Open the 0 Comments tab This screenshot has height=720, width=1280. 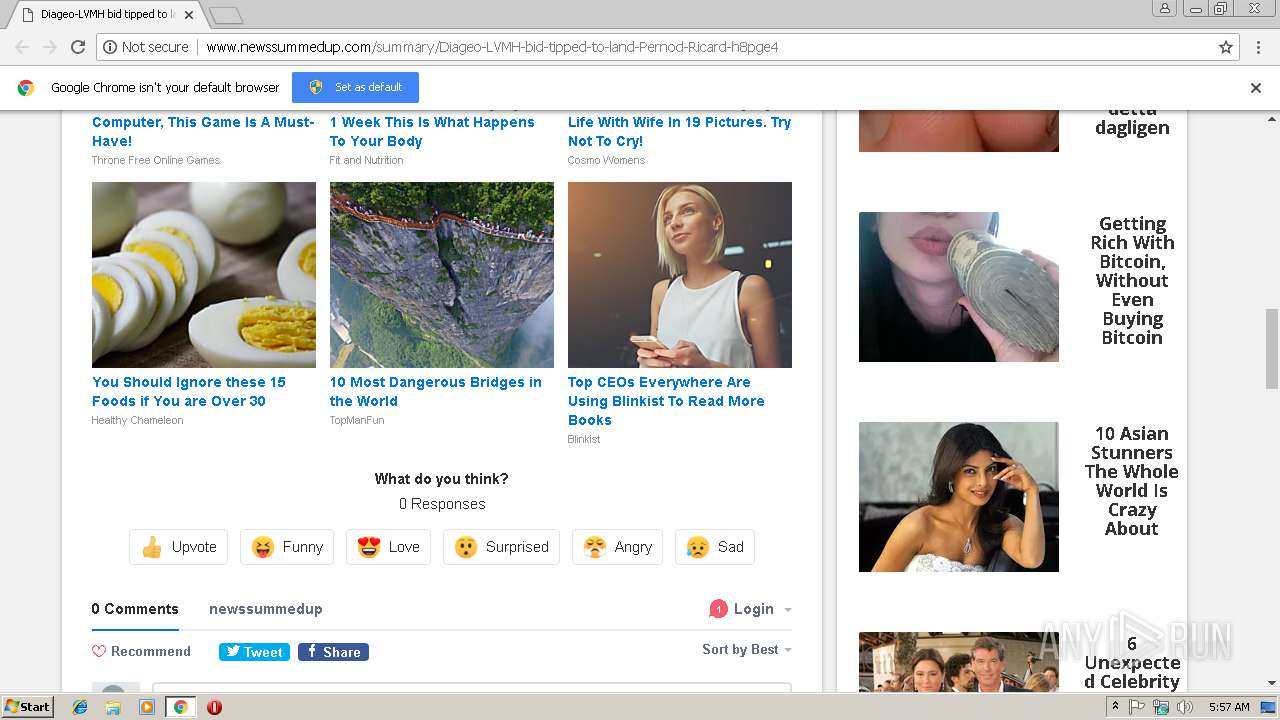[135, 609]
